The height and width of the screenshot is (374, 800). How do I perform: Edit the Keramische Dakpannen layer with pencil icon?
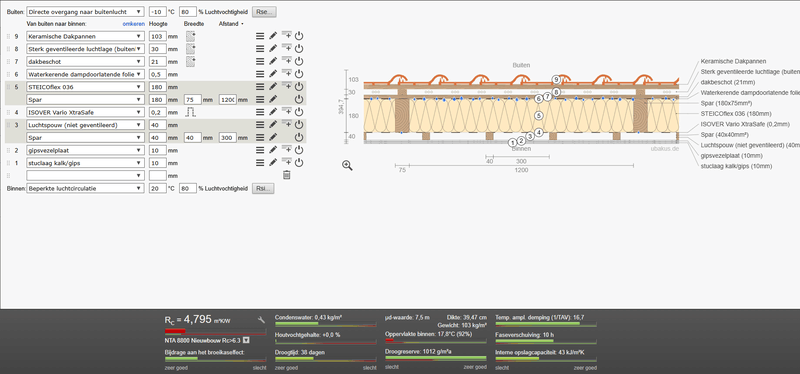click(x=273, y=36)
